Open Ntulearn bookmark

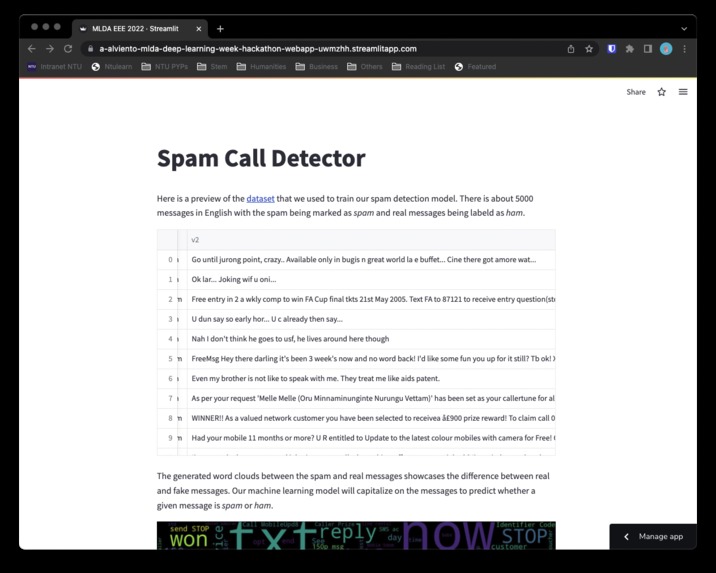[112, 67]
